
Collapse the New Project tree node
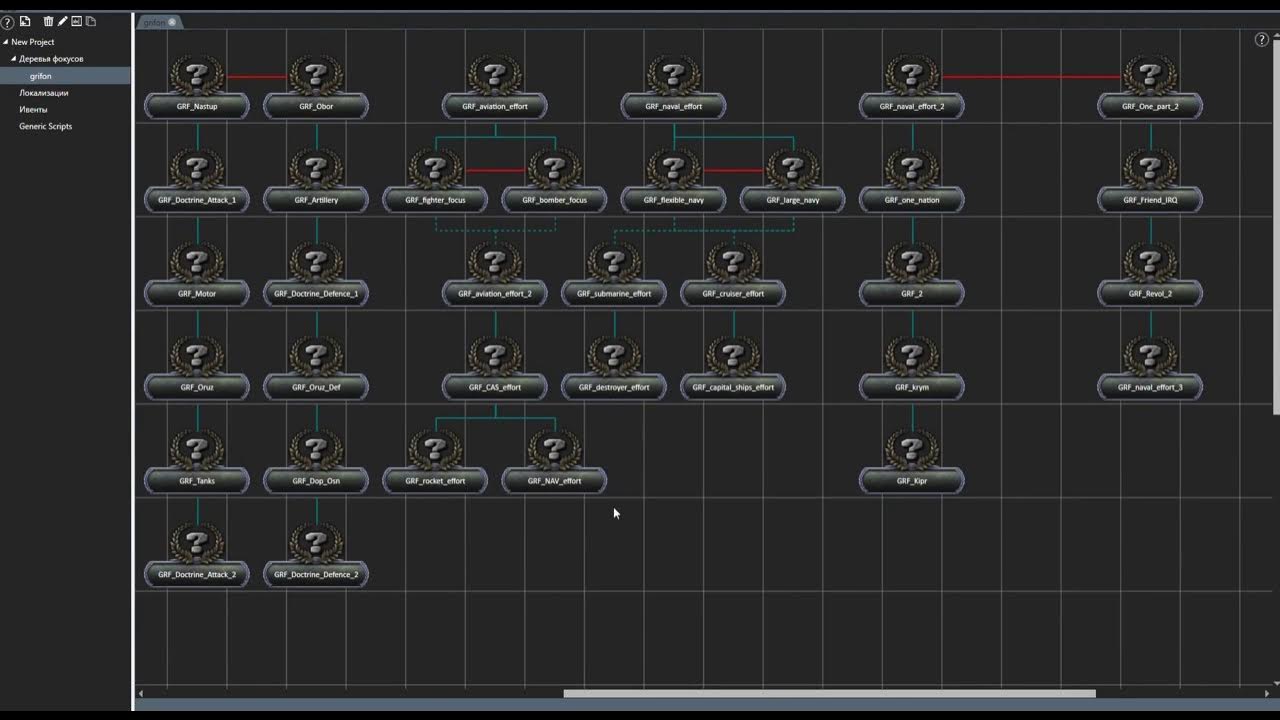tap(5, 42)
